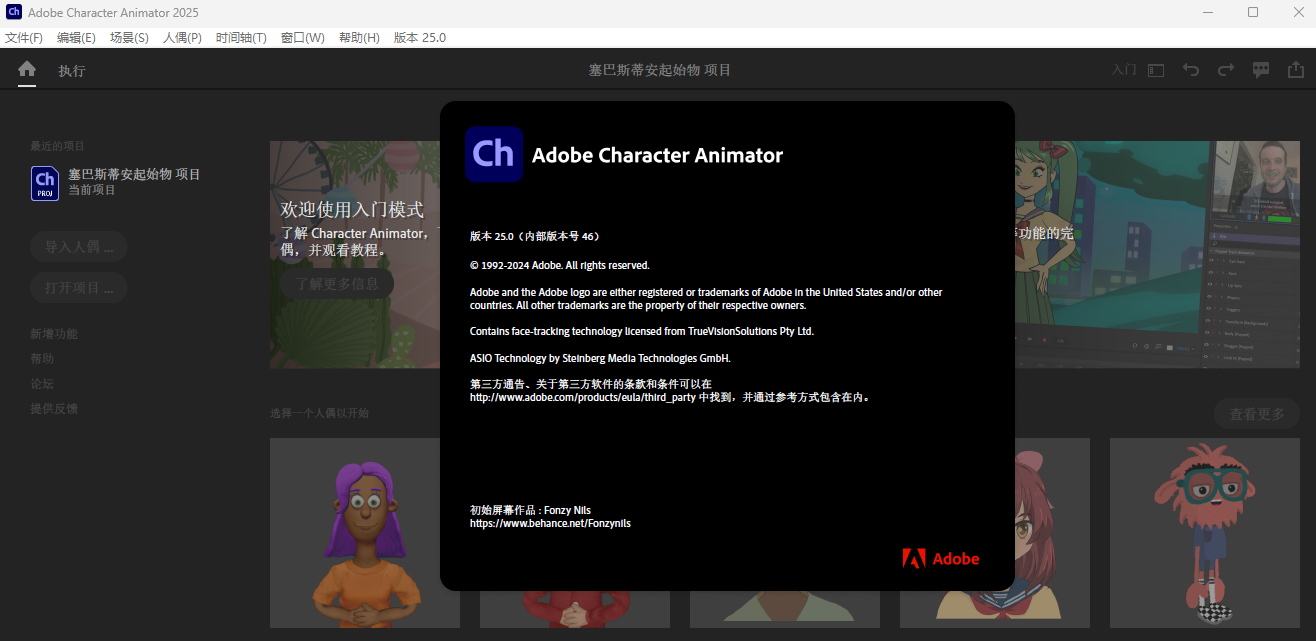Screen dimensions: 1316x641
Task: Open the 版本 25.0 menu
Action: [x=420, y=38]
